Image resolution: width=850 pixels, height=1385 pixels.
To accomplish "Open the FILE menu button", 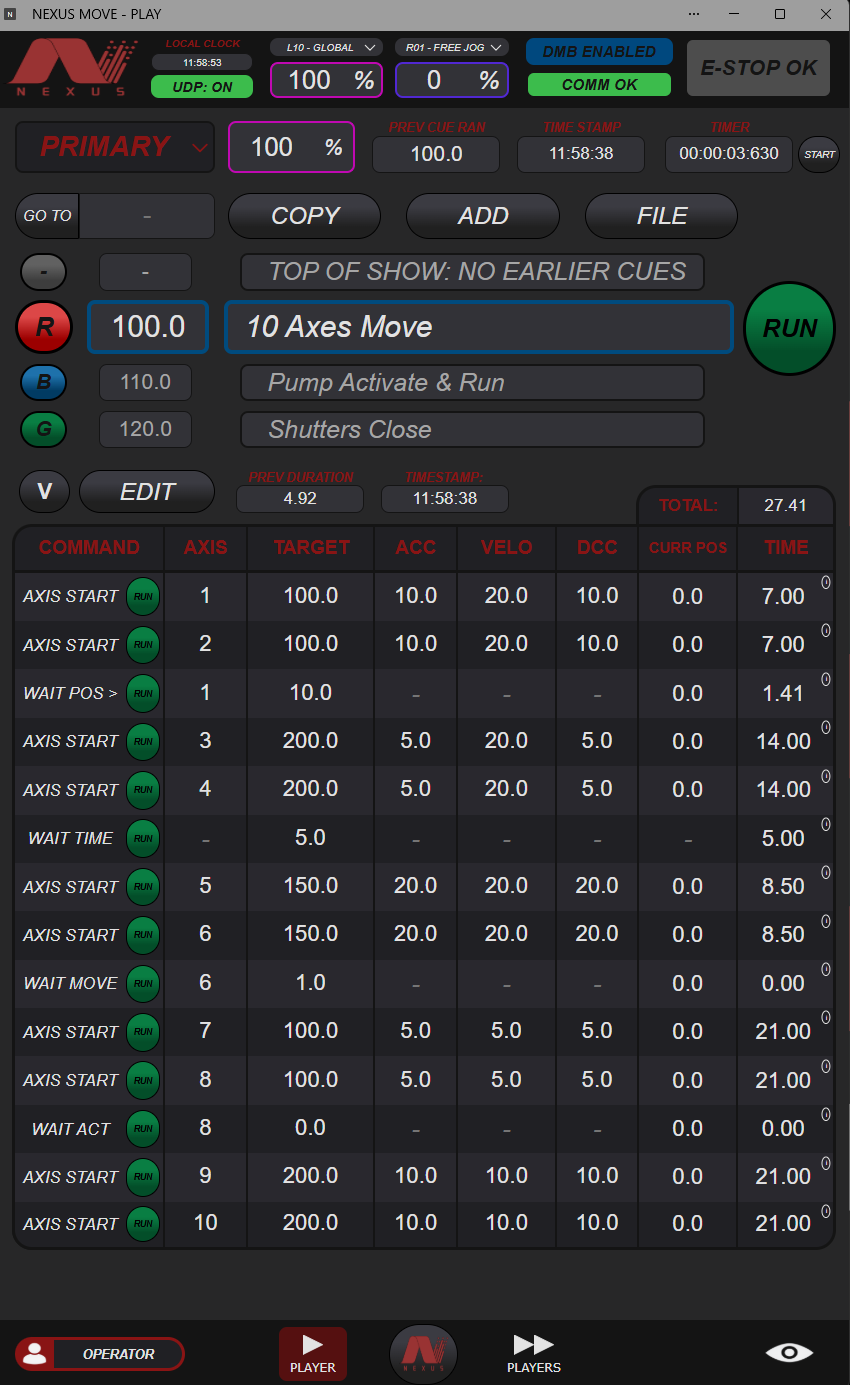I will click(x=662, y=216).
